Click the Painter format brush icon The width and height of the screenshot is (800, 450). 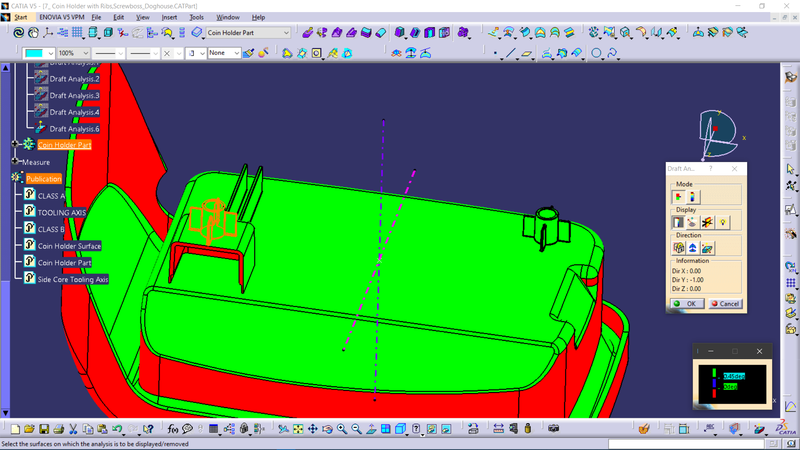point(248,53)
